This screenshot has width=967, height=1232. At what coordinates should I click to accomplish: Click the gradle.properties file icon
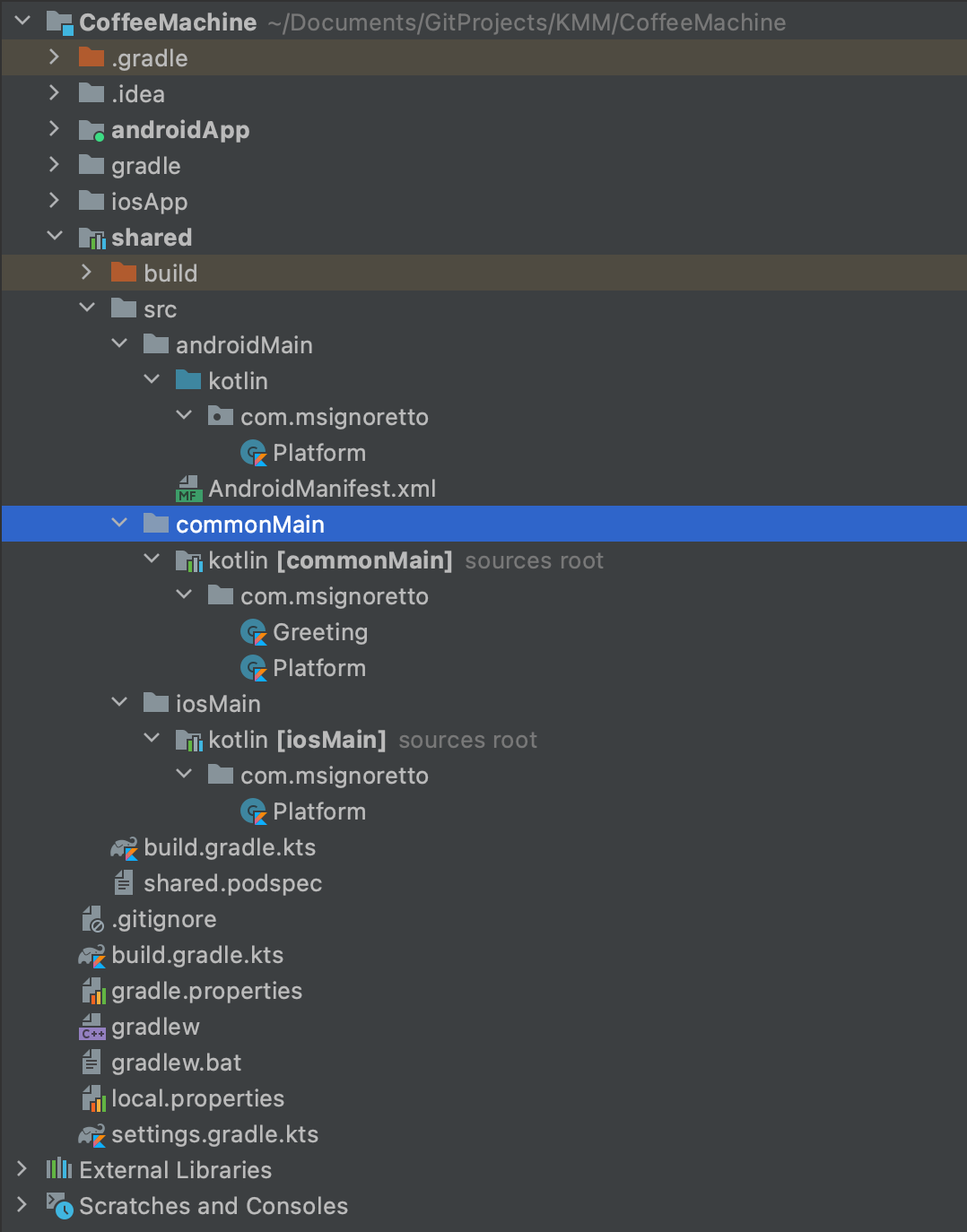coord(93,992)
